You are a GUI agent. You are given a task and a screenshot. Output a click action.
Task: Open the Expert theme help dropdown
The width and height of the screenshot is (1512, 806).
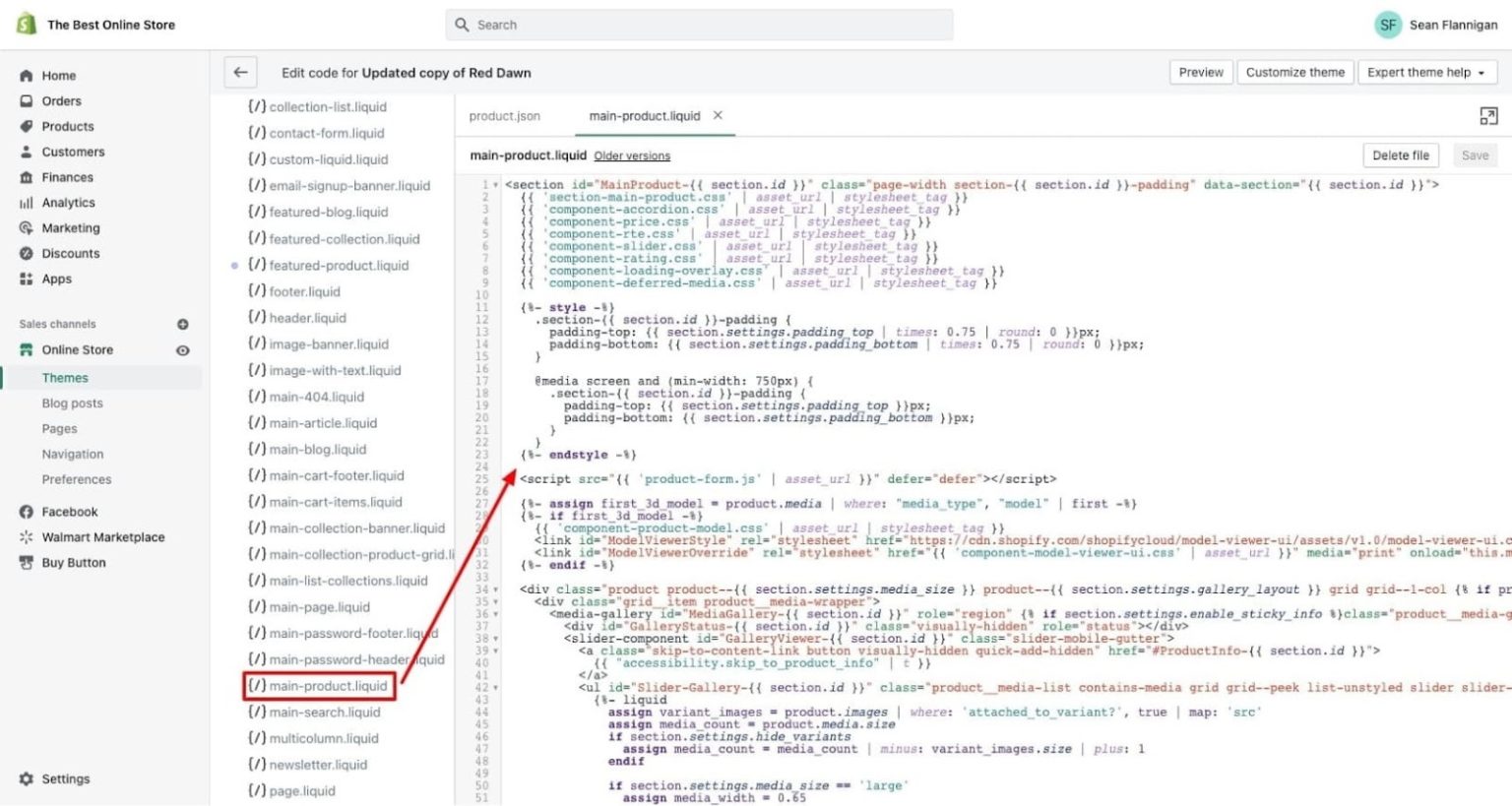[x=1426, y=72]
